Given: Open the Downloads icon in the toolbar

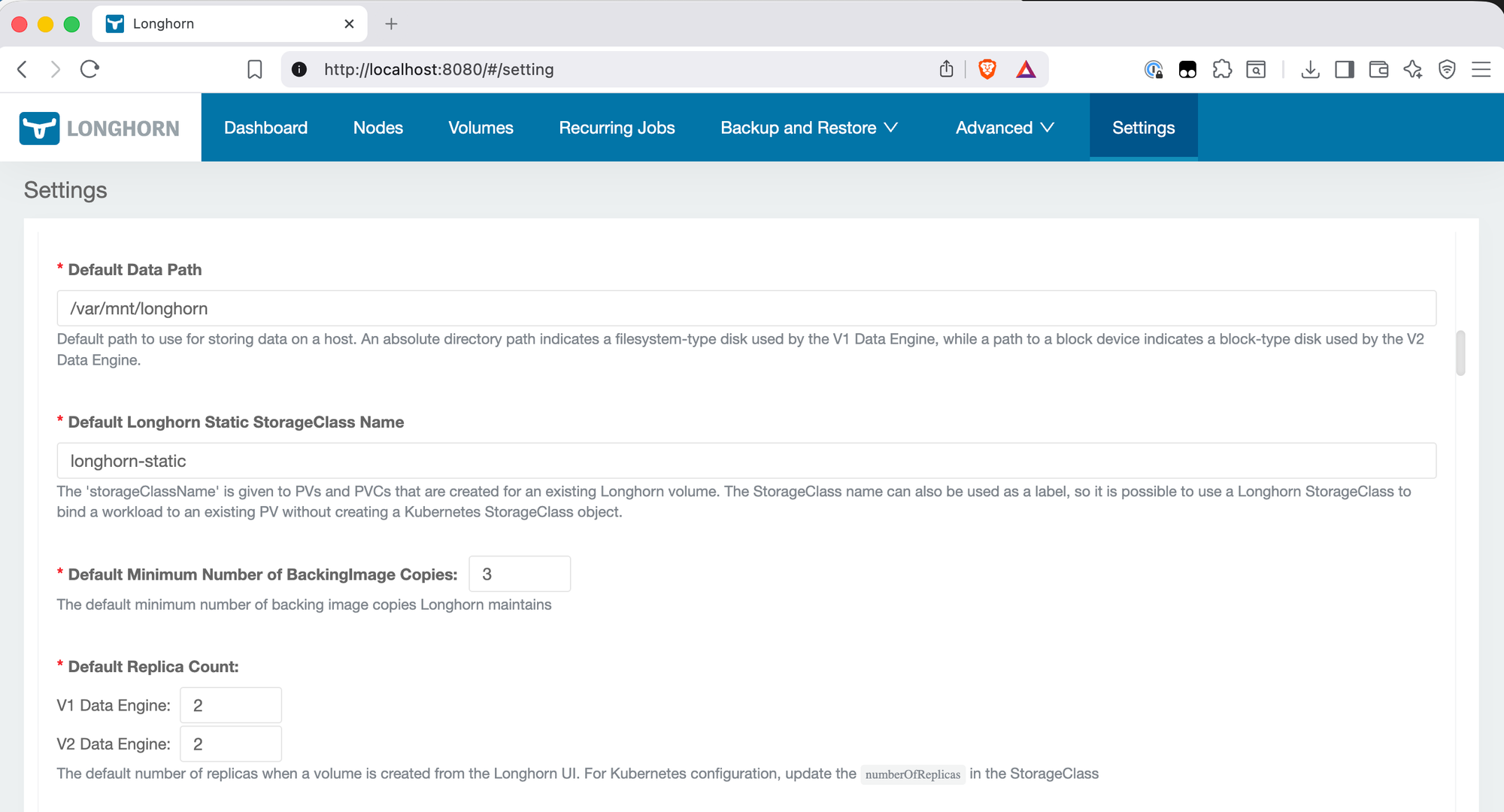Looking at the screenshot, I should (1310, 68).
